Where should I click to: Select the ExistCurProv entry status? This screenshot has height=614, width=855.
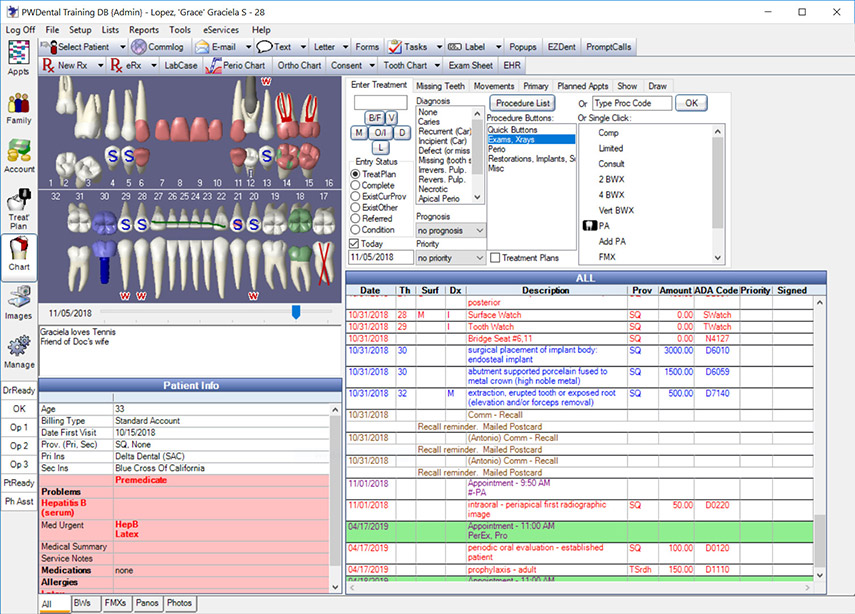pos(356,196)
